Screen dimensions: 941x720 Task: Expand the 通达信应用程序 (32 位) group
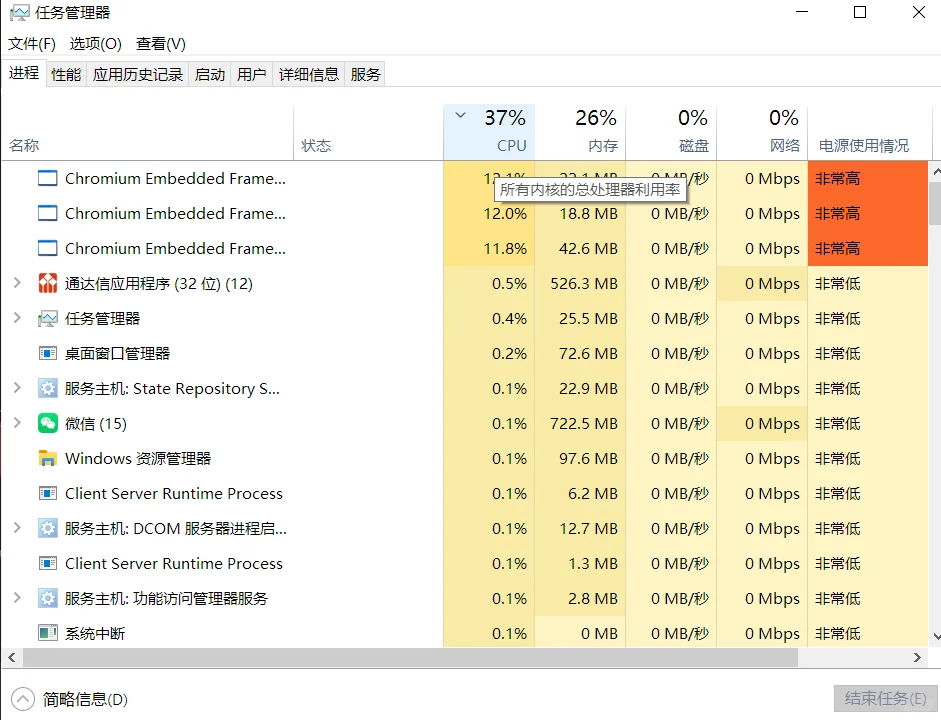[18, 283]
